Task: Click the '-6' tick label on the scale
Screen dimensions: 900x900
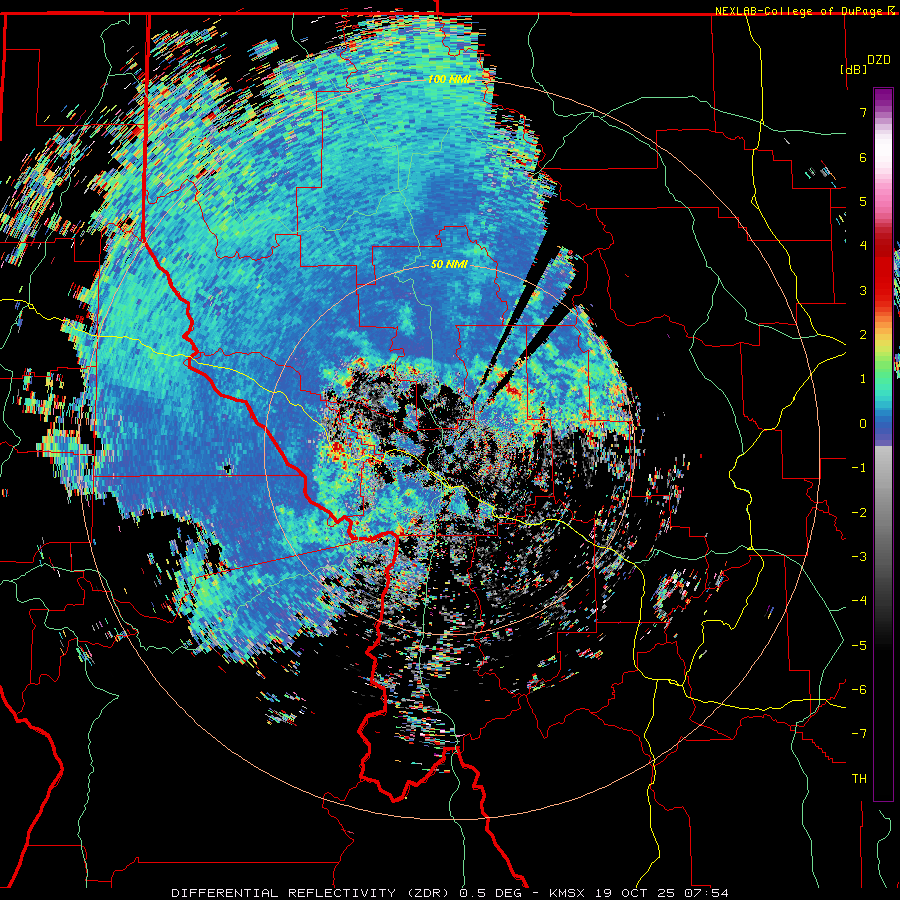Action: 859,690
